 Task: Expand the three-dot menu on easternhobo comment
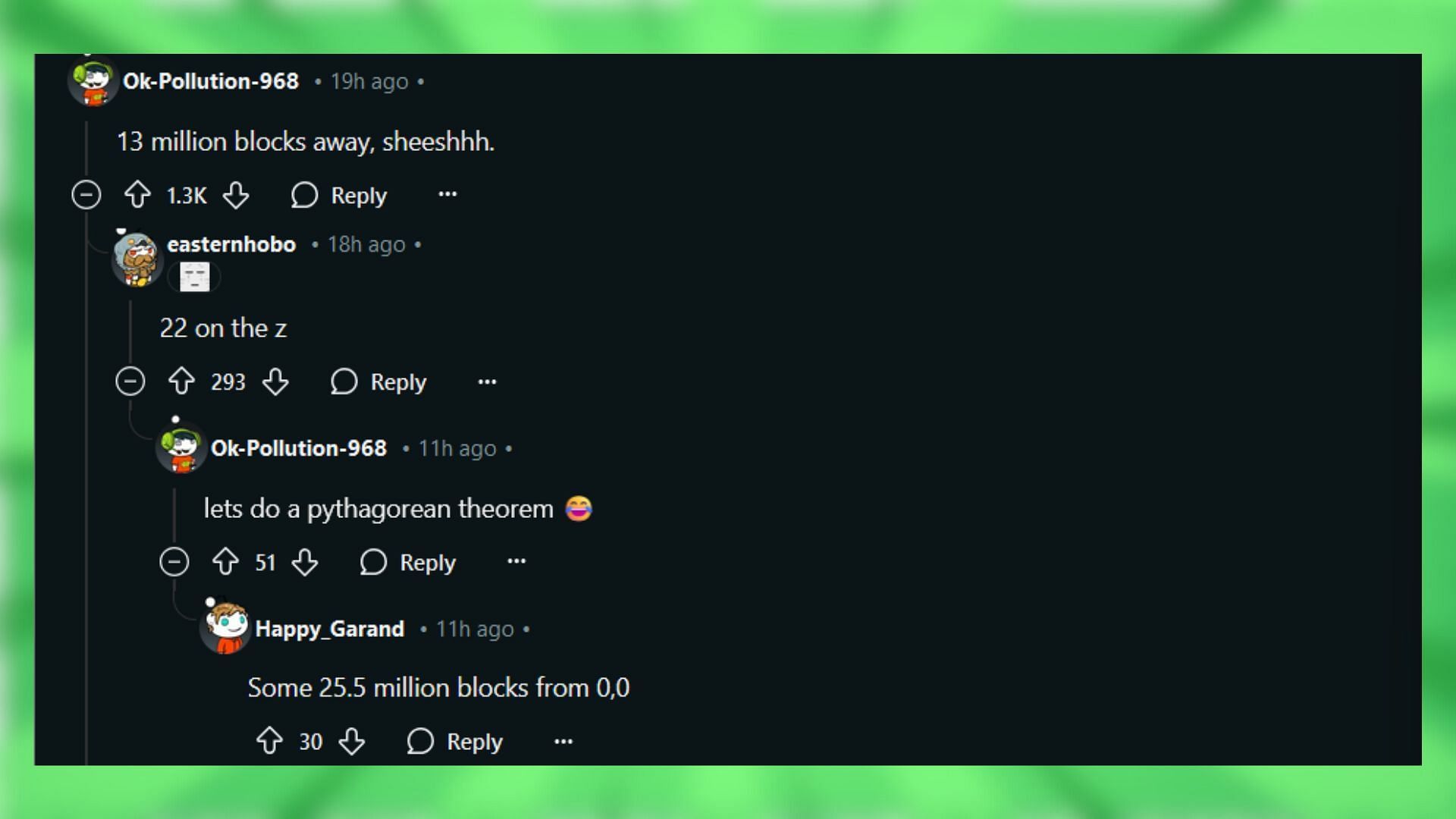(487, 381)
